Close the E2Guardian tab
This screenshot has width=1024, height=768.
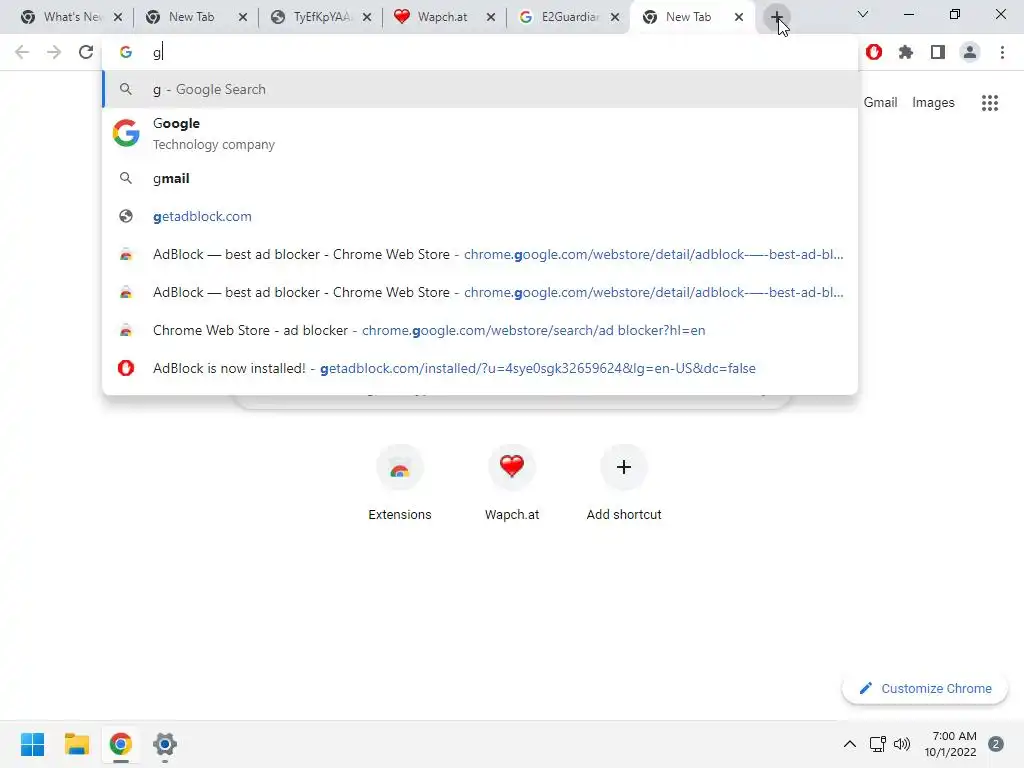pyautogui.click(x=615, y=17)
